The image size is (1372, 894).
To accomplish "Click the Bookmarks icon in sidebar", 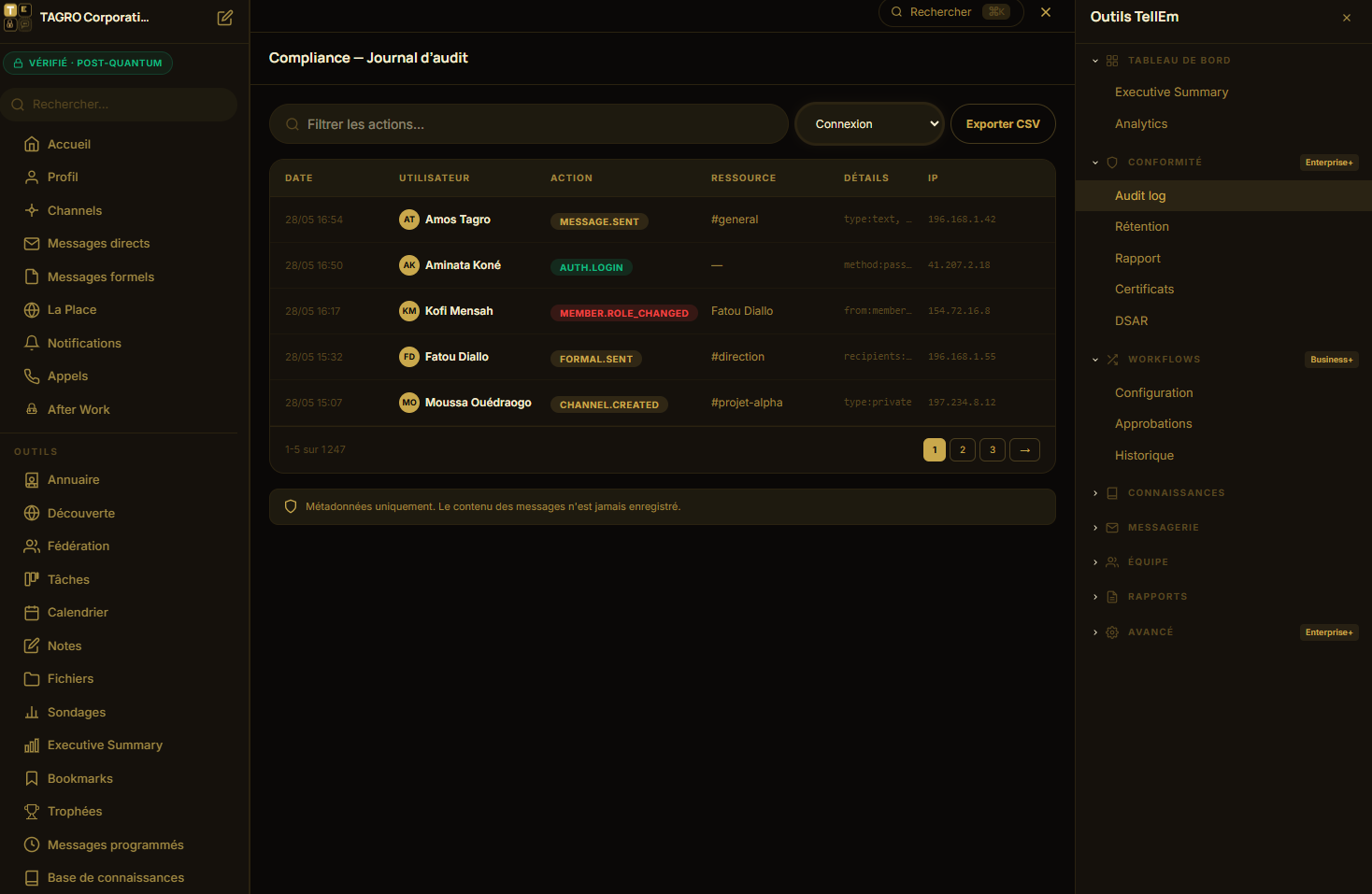I will pos(32,778).
